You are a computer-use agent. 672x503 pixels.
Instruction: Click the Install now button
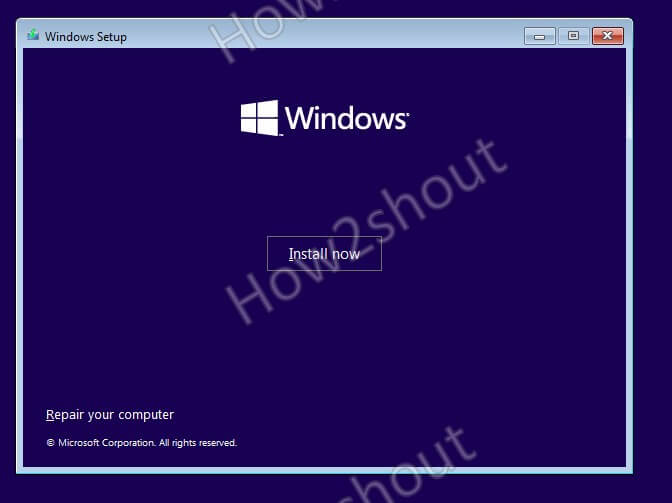324,254
